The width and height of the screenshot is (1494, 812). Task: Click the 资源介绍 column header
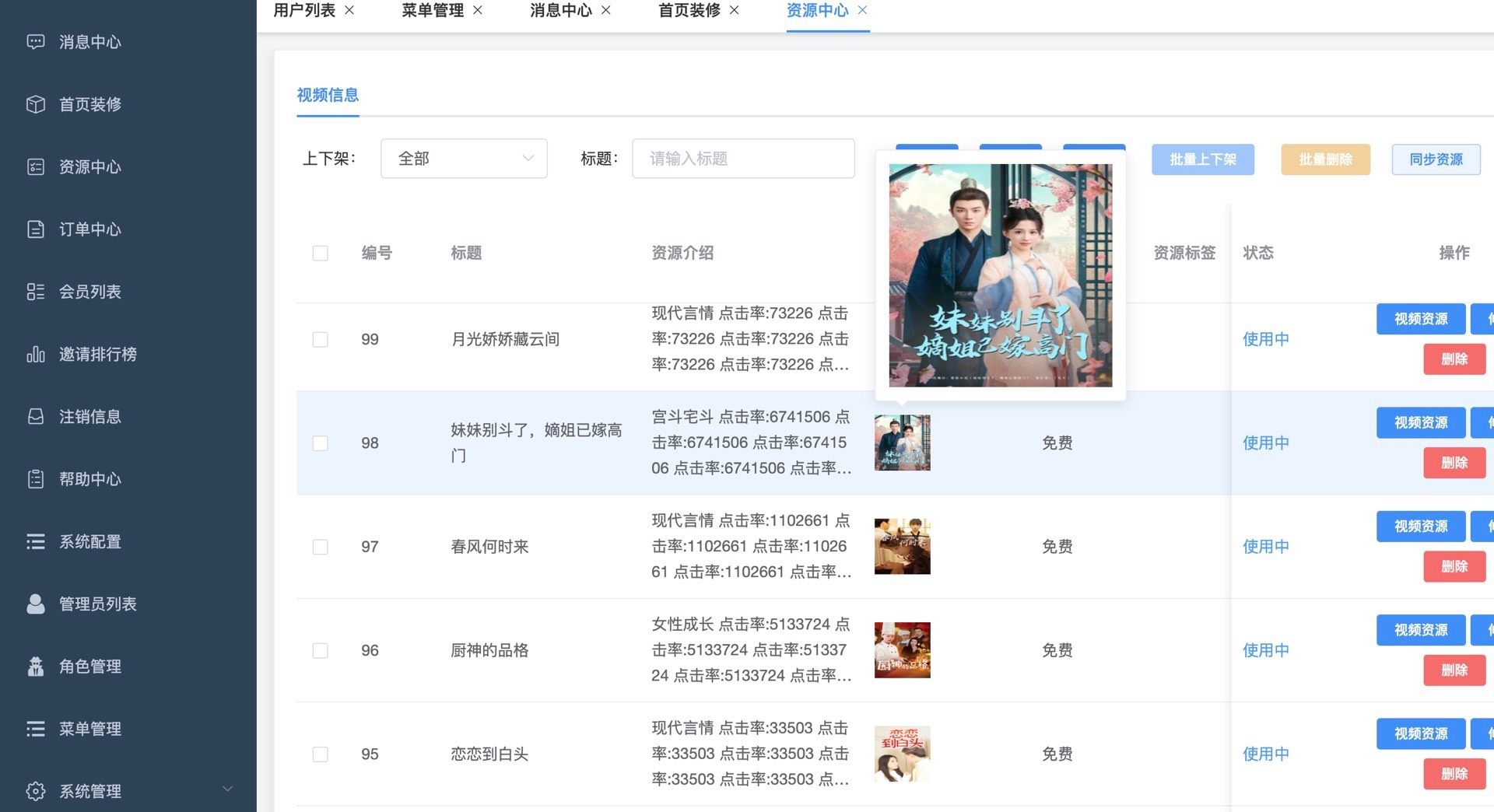pyautogui.click(x=682, y=253)
